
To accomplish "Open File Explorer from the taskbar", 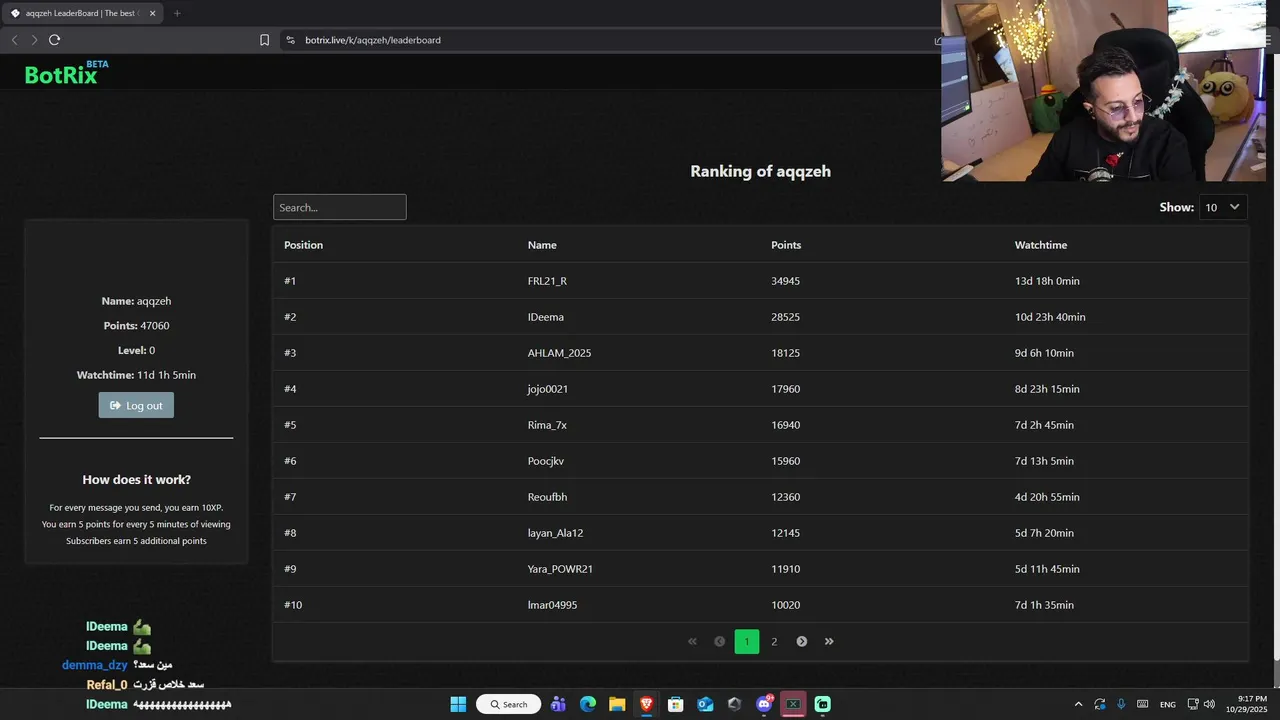I will point(617,704).
